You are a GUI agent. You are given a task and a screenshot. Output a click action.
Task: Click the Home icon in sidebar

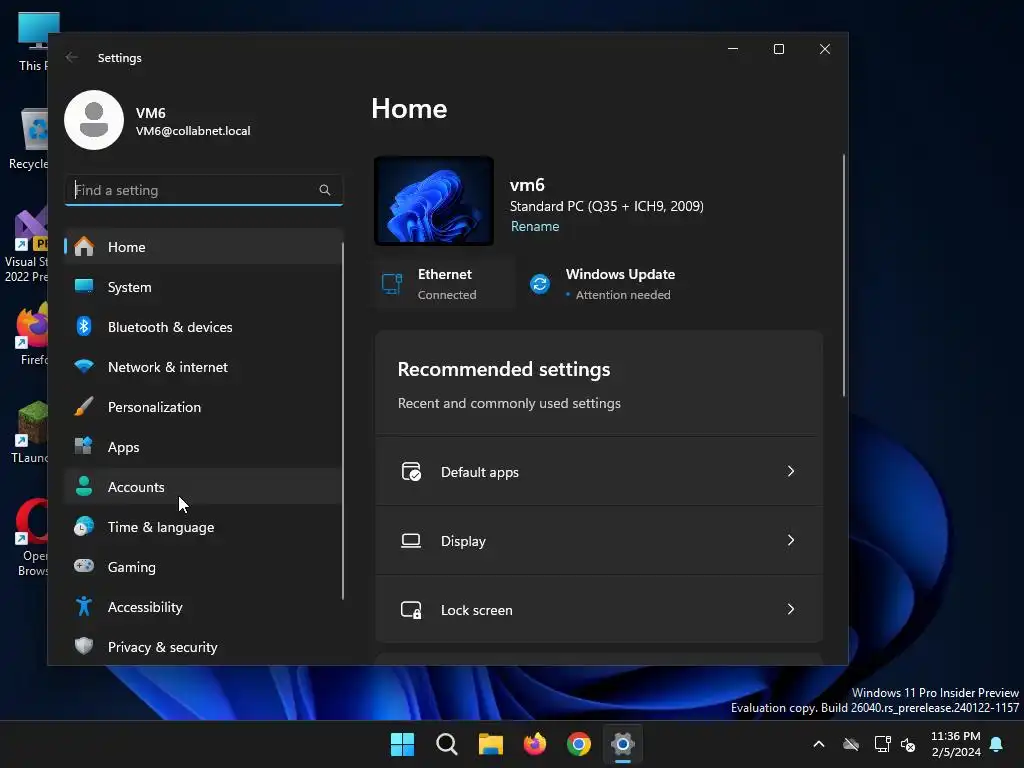pyautogui.click(x=84, y=247)
